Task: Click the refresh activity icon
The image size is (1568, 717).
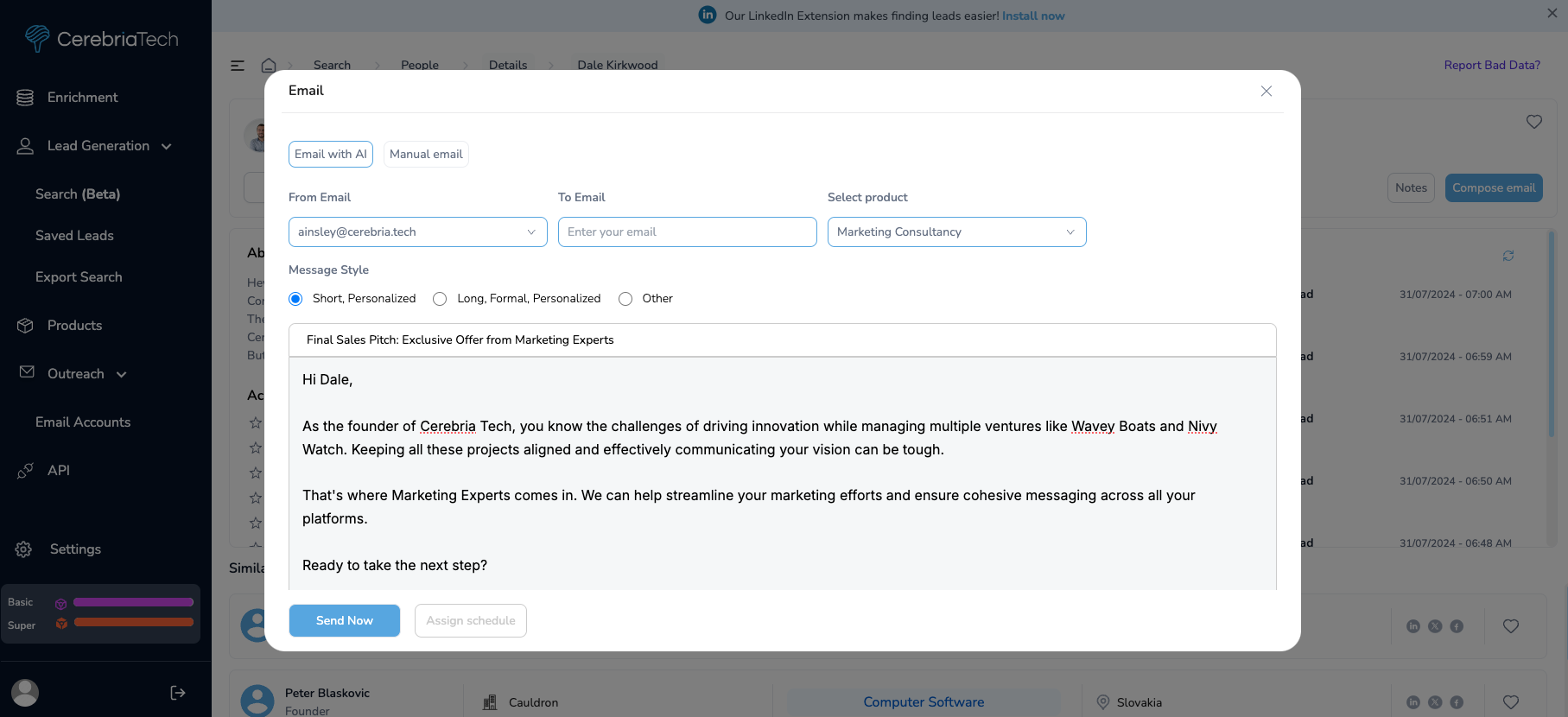Action: [1508, 256]
